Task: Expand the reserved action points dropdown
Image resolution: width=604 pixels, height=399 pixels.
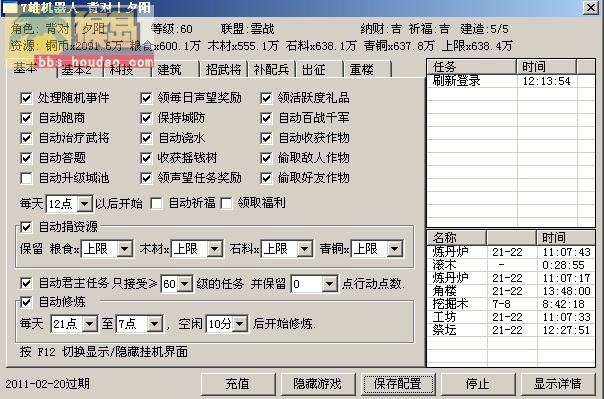Action: coord(329,284)
